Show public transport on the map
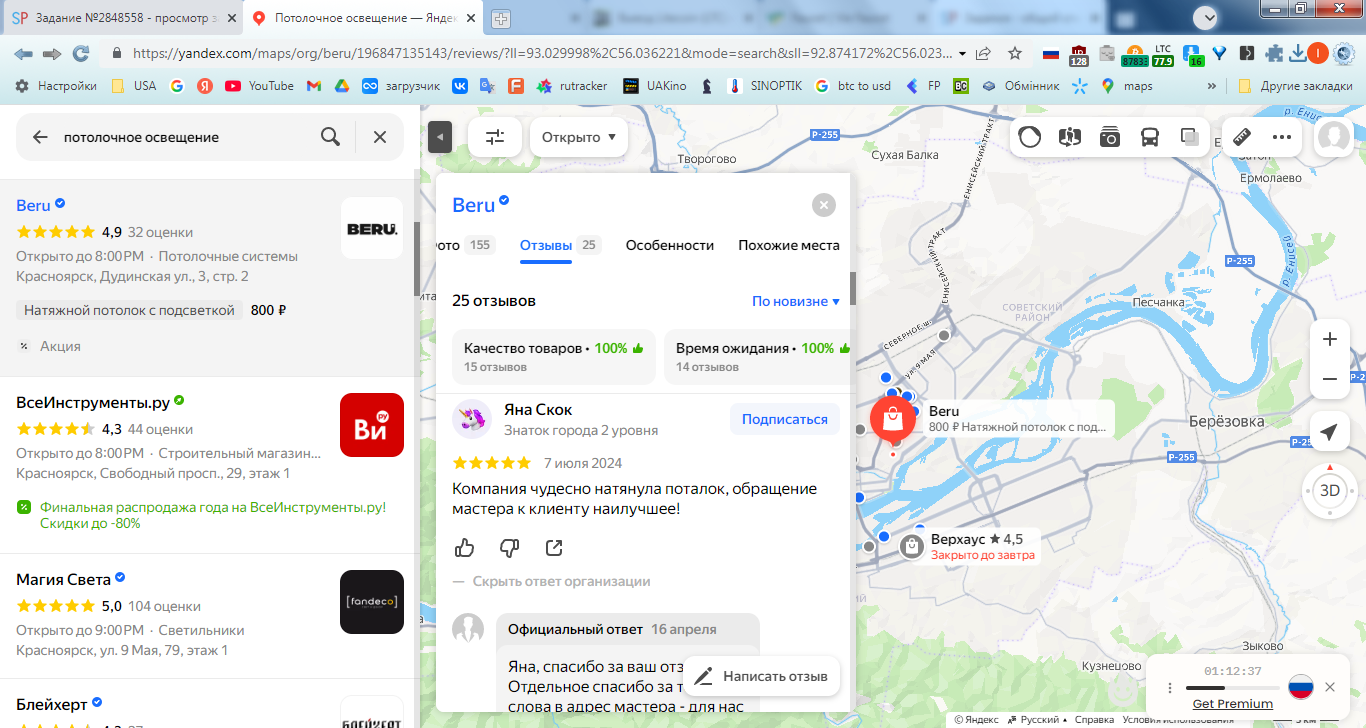Screen dimensions: 1366x728 pos(1150,137)
